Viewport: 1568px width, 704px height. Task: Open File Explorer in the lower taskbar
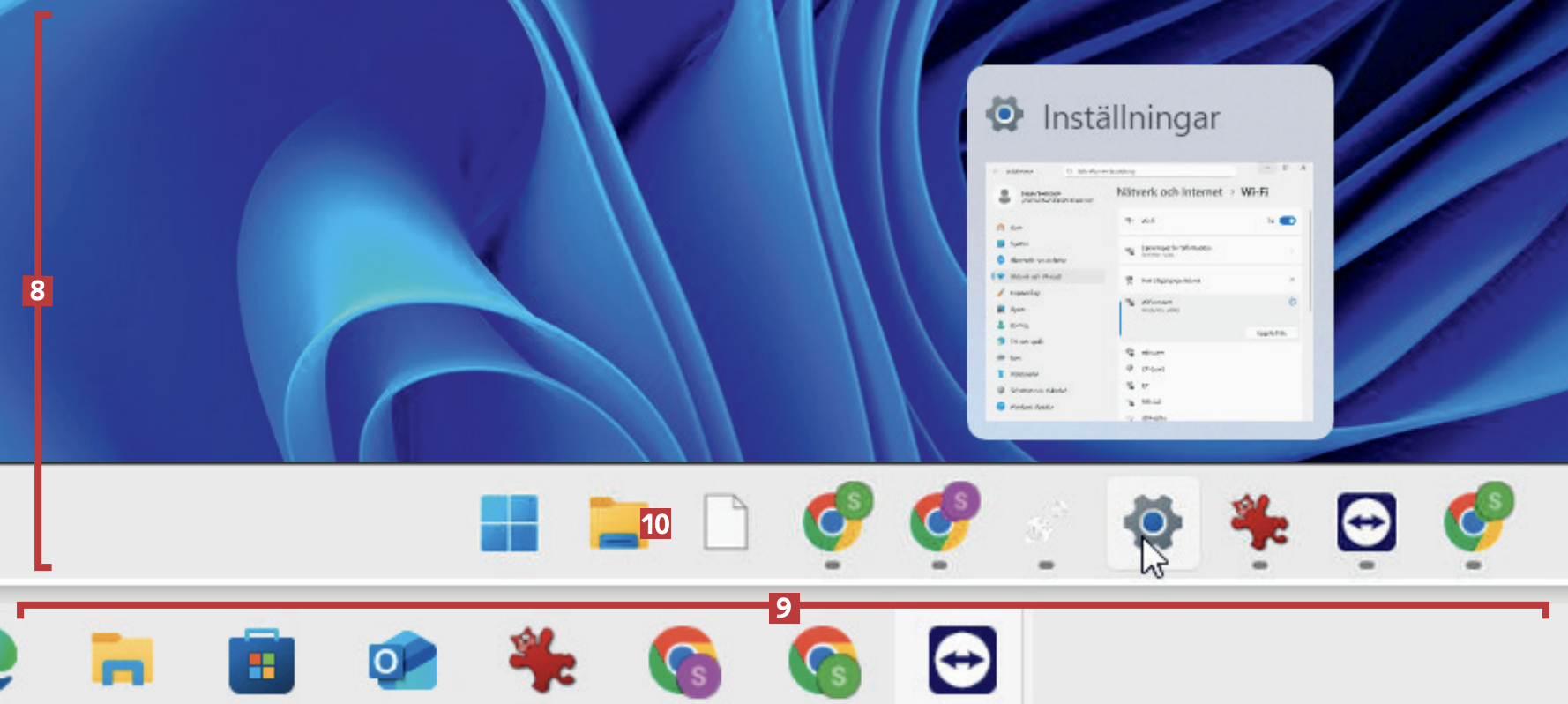click(123, 660)
